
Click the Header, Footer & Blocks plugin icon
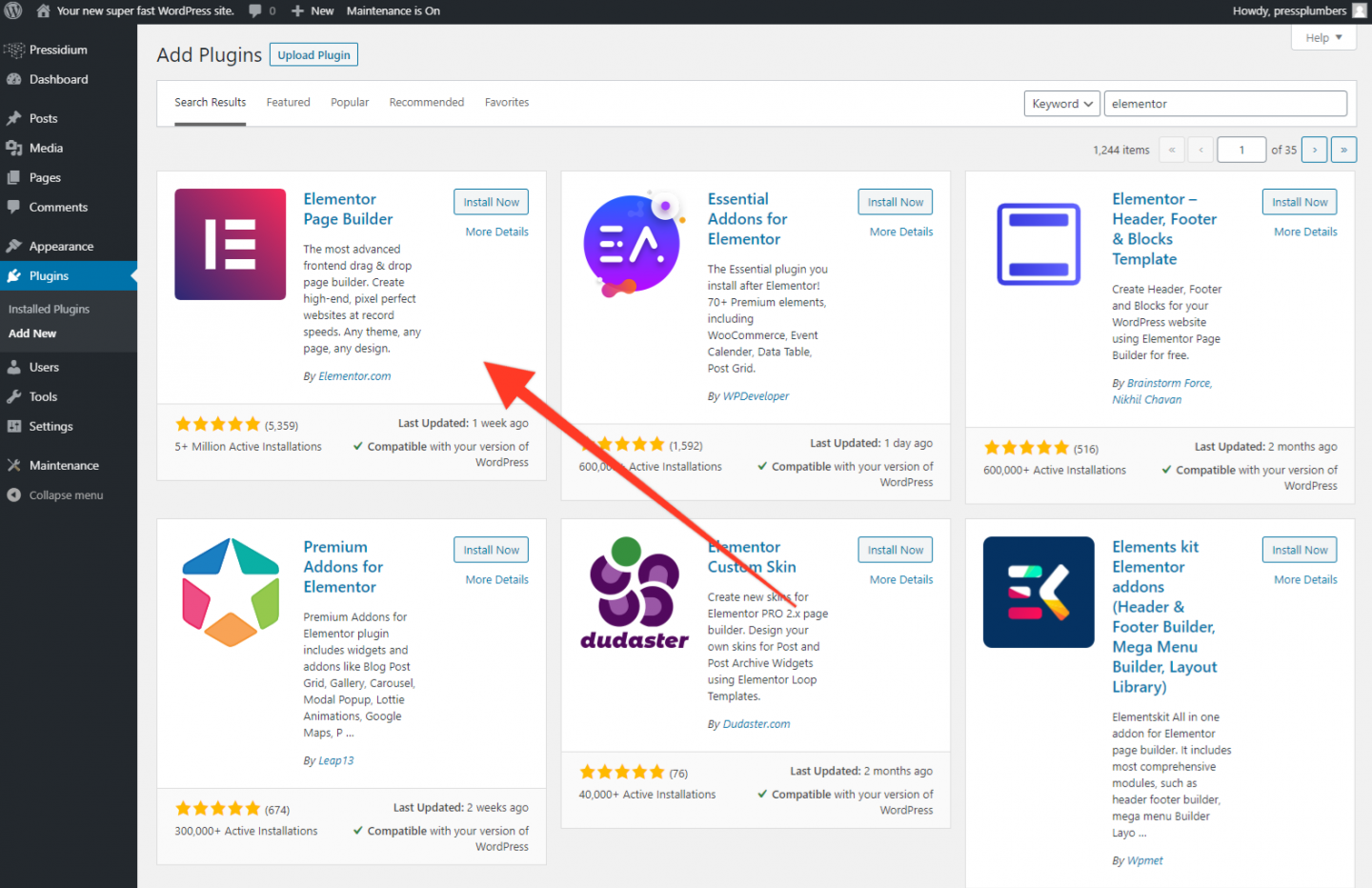[1039, 244]
